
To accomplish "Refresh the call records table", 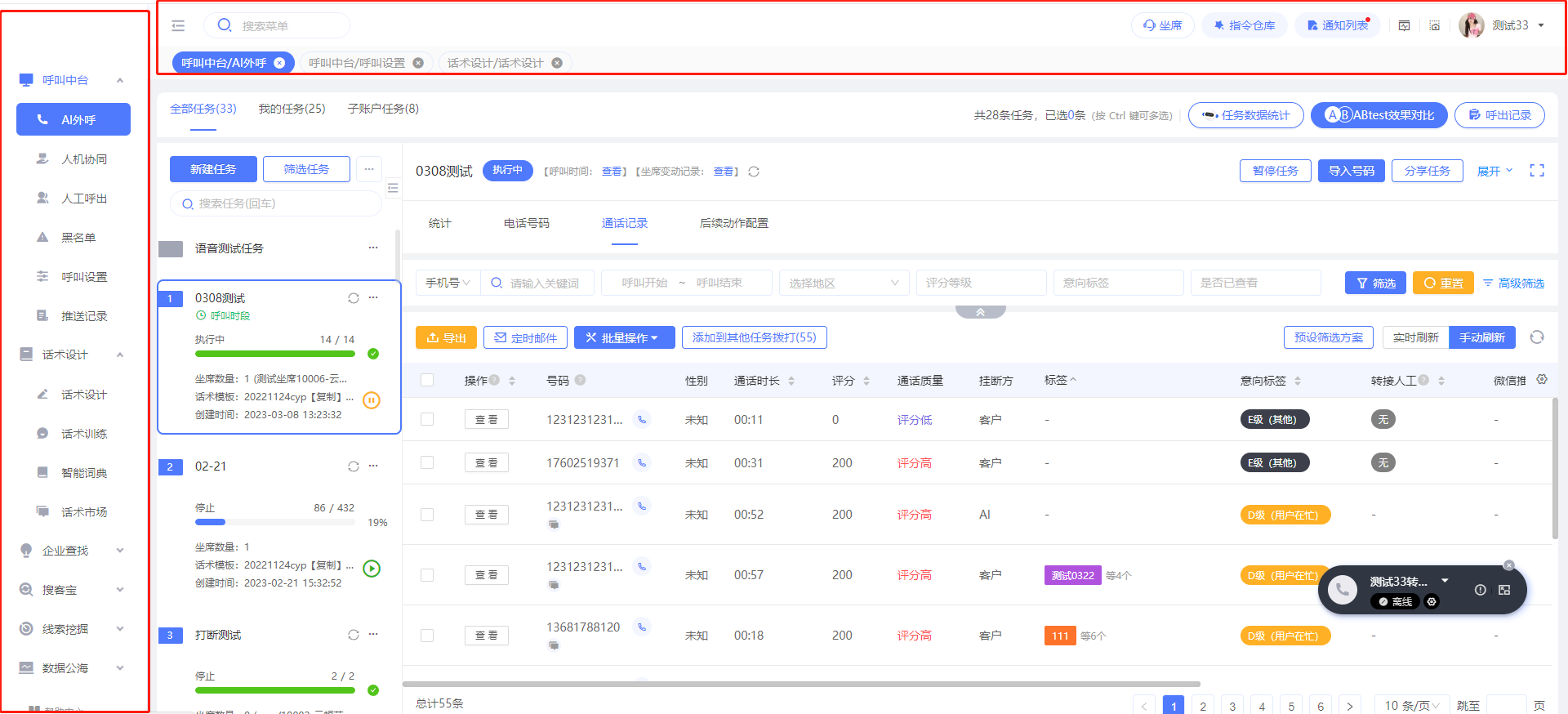I will tap(1537, 337).
